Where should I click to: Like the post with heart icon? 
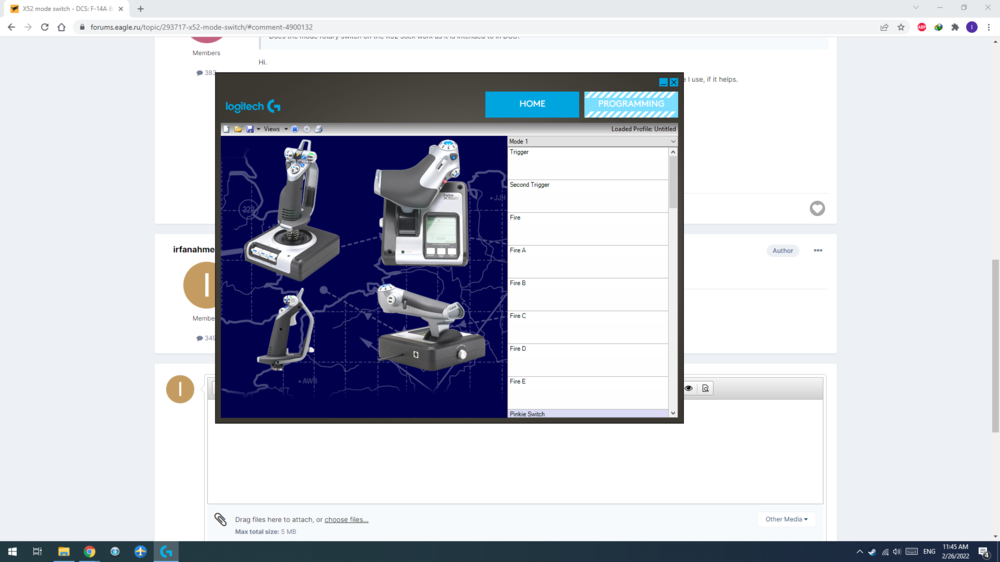tap(817, 208)
